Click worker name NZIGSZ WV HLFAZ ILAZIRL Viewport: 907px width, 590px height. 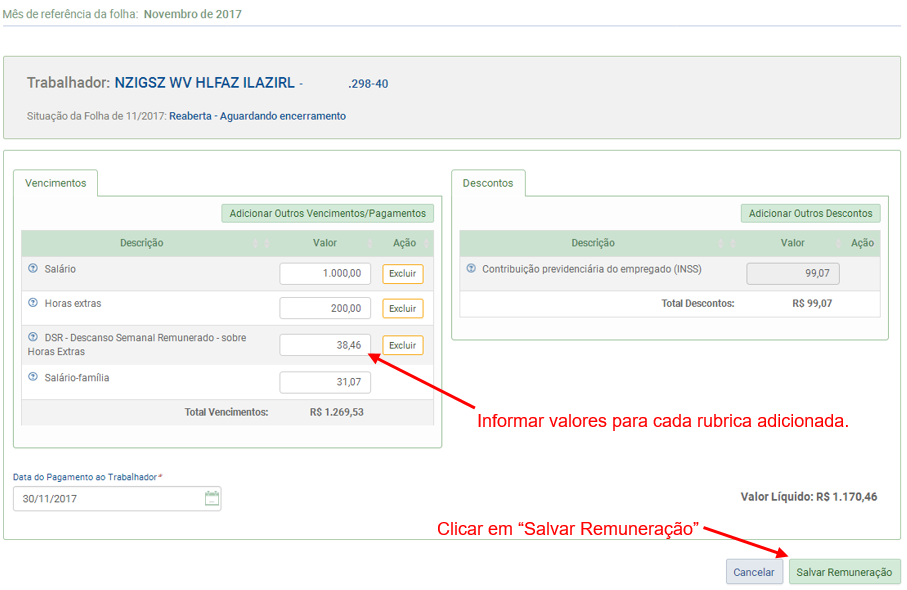click(x=205, y=83)
